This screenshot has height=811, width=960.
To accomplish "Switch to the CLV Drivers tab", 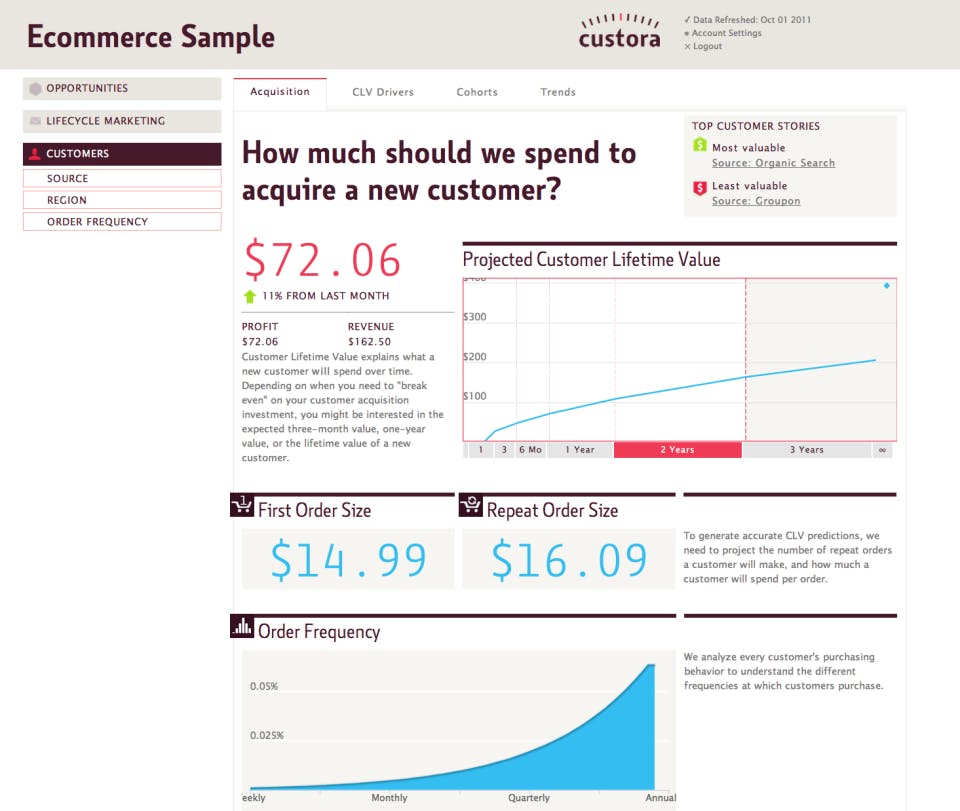I will click(383, 91).
